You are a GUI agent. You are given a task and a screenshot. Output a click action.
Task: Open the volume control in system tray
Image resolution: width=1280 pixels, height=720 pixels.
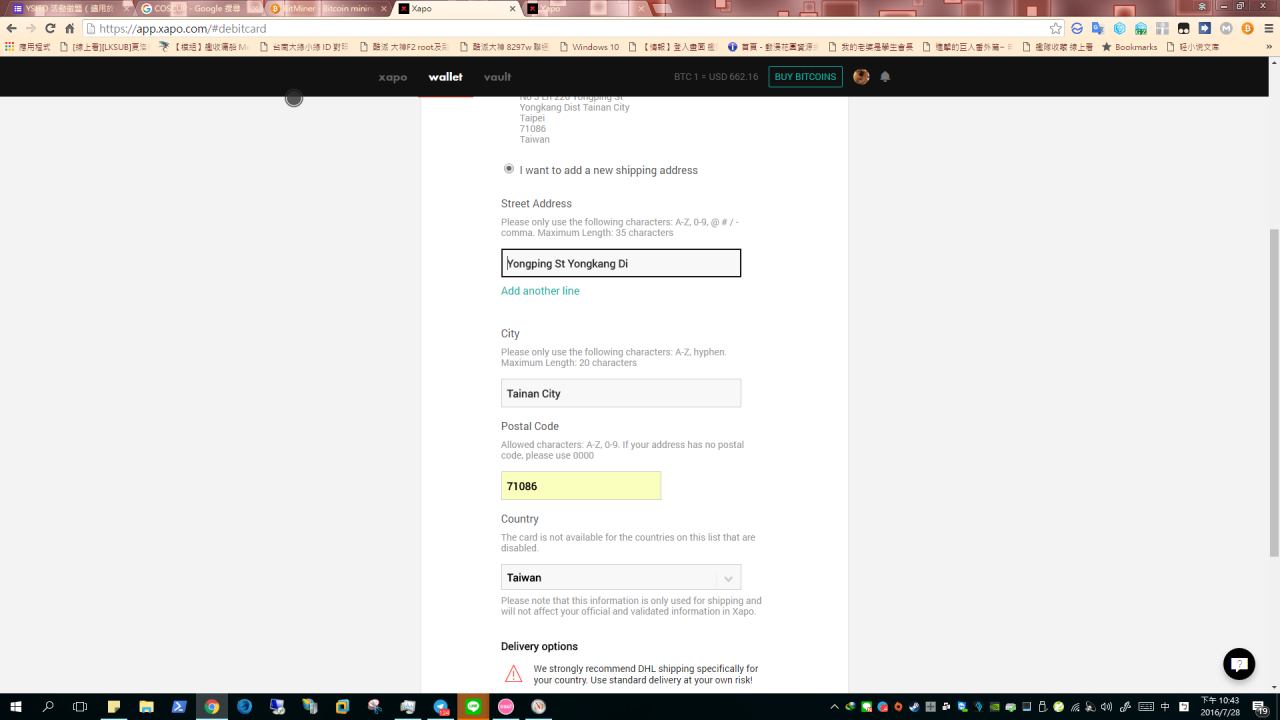(x=1105, y=707)
